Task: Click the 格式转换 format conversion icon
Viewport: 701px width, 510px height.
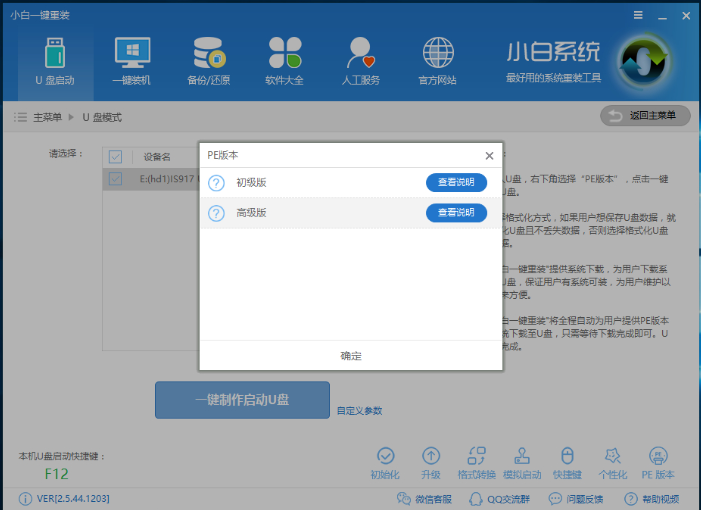Action: [475, 463]
